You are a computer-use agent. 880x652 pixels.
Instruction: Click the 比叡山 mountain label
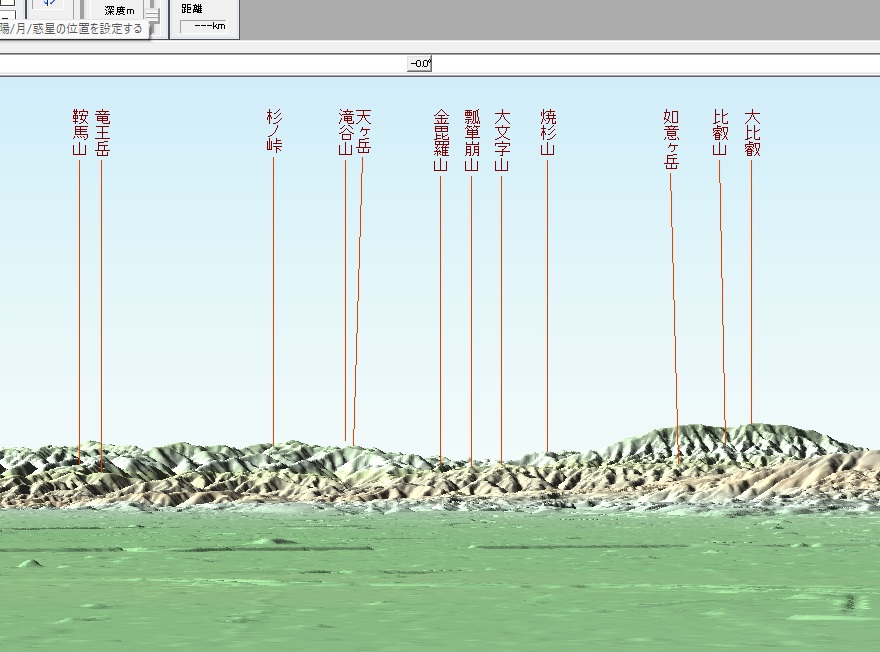(x=720, y=133)
